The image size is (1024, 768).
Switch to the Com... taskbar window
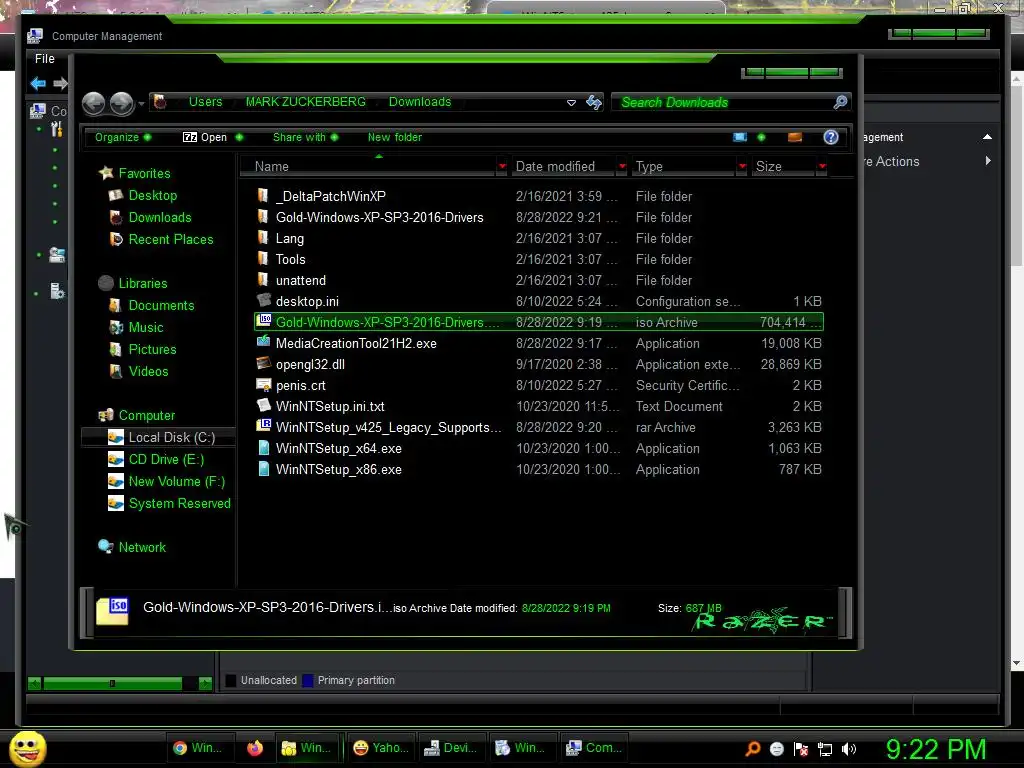click(594, 748)
